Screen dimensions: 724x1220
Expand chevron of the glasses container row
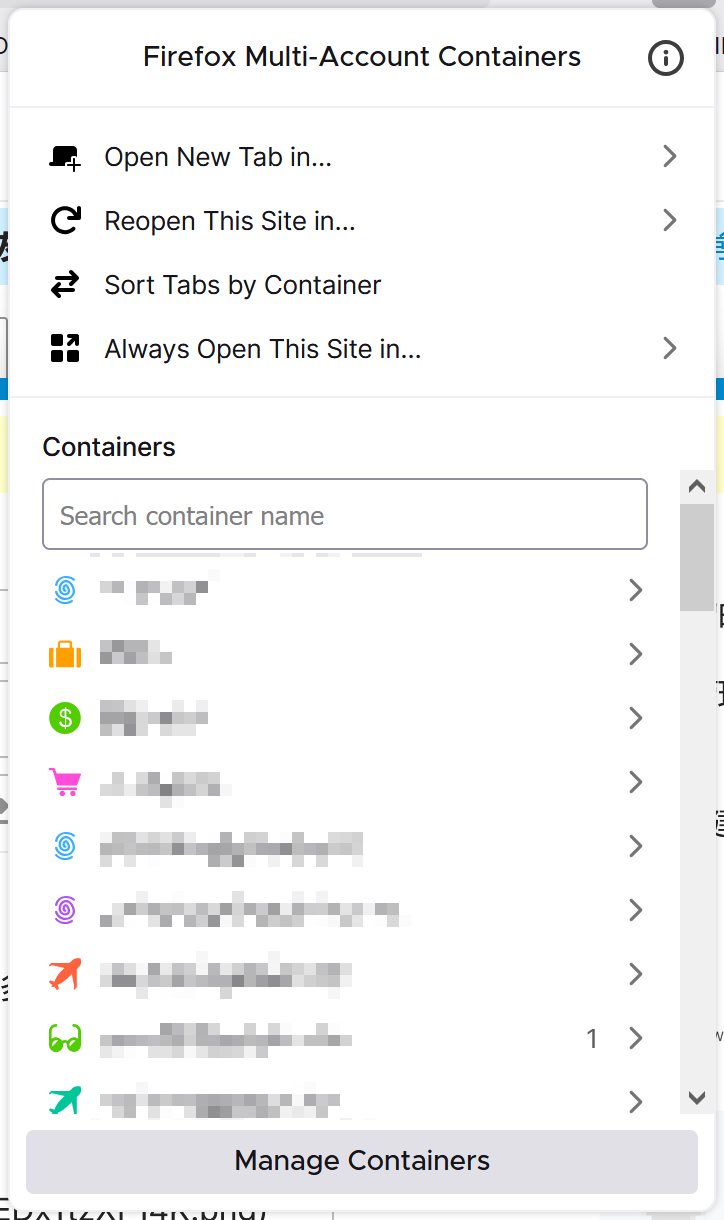635,1039
